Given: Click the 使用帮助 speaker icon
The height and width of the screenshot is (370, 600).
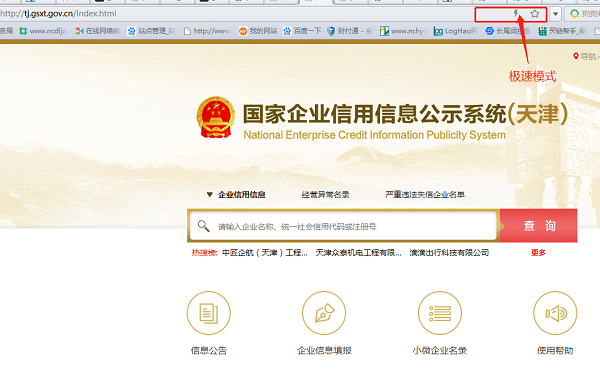Looking at the screenshot, I should click(x=555, y=313).
